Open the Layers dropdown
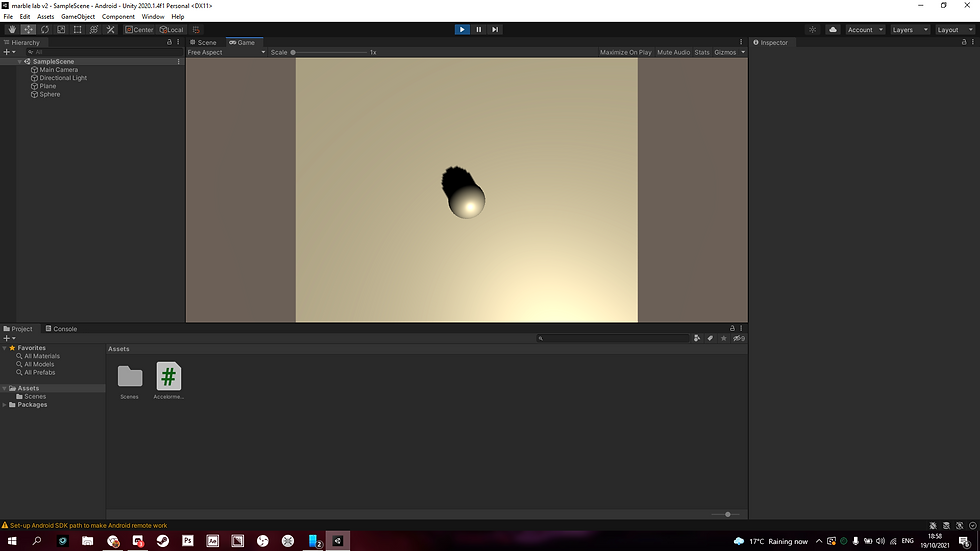Image resolution: width=980 pixels, height=551 pixels. coord(910,29)
